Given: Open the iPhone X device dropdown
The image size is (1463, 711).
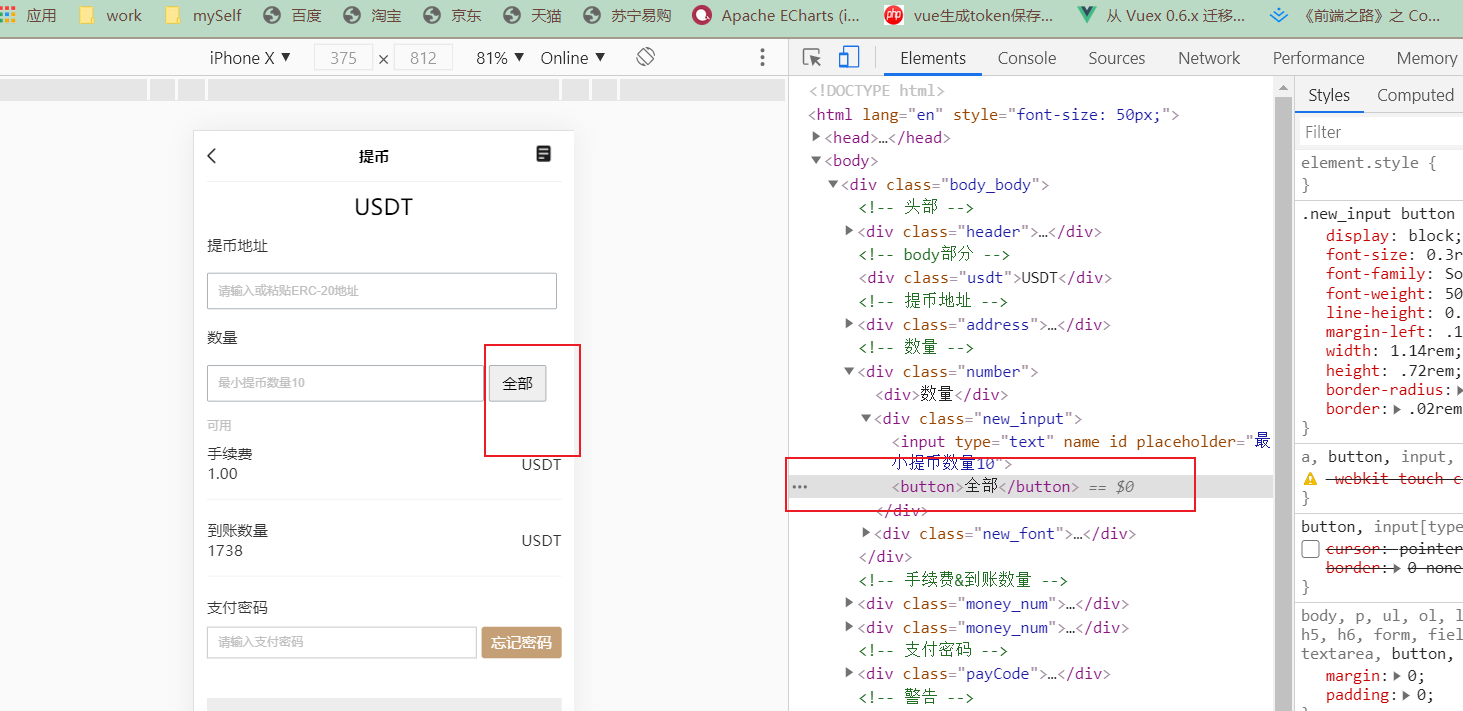Looking at the screenshot, I should 250,58.
